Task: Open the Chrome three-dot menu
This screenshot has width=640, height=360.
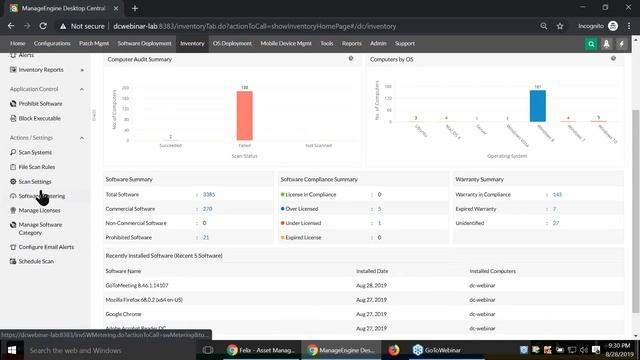Action: pyautogui.click(x=629, y=26)
